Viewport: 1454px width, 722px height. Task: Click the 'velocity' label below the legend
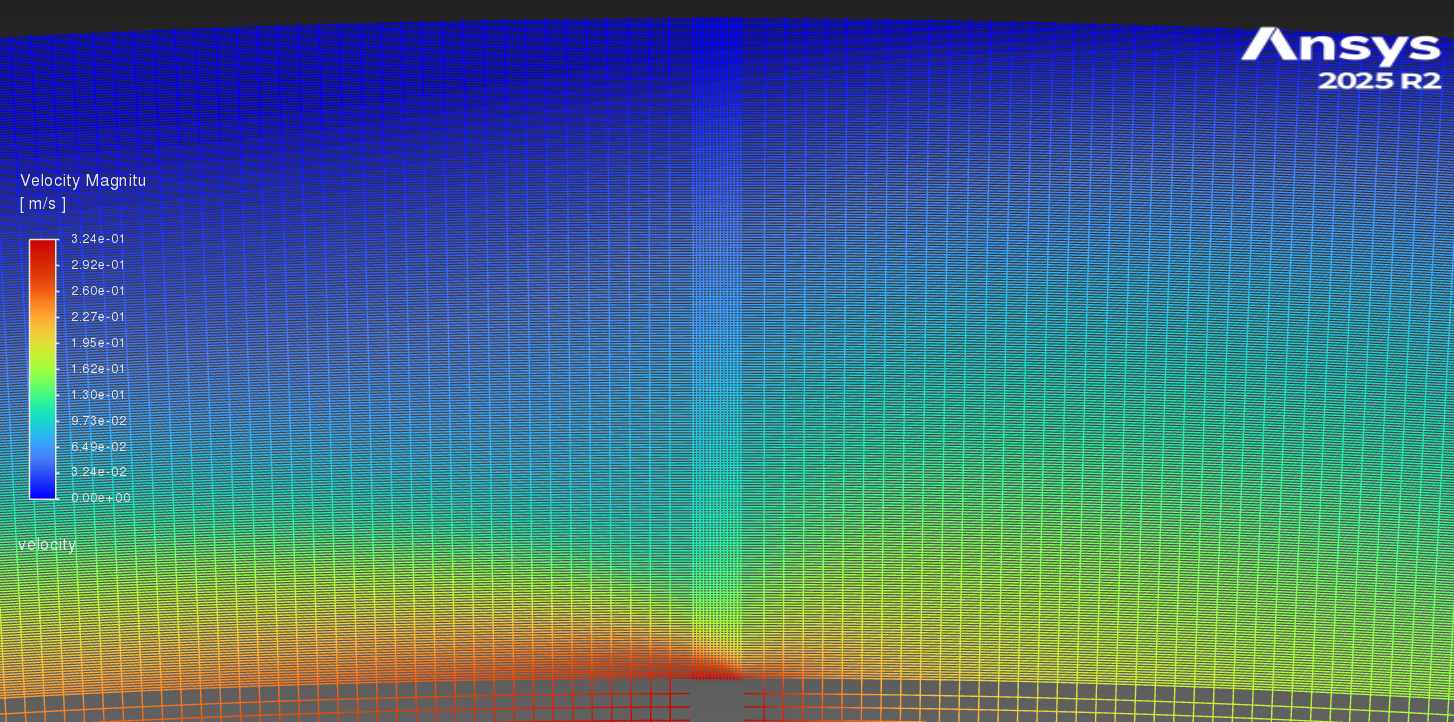47,545
